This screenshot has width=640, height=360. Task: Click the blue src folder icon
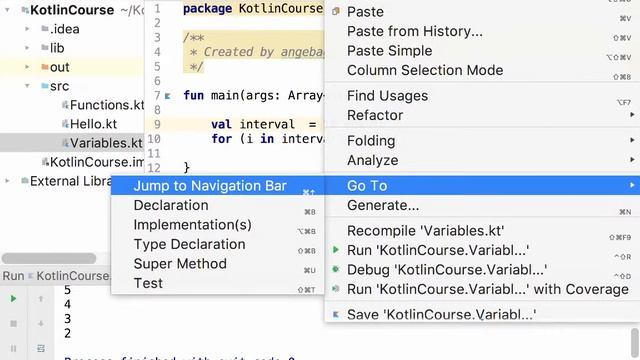click(45, 86)
